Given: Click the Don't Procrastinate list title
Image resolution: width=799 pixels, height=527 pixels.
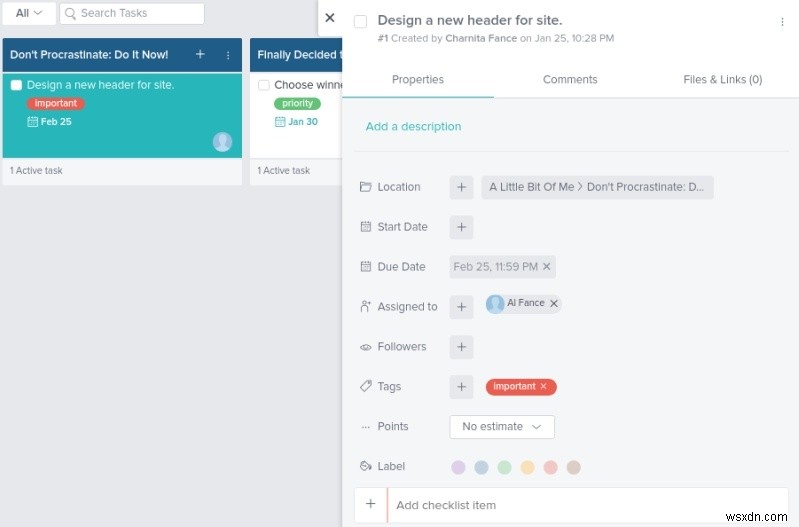Looking at the screenshot, I should 89,55.
